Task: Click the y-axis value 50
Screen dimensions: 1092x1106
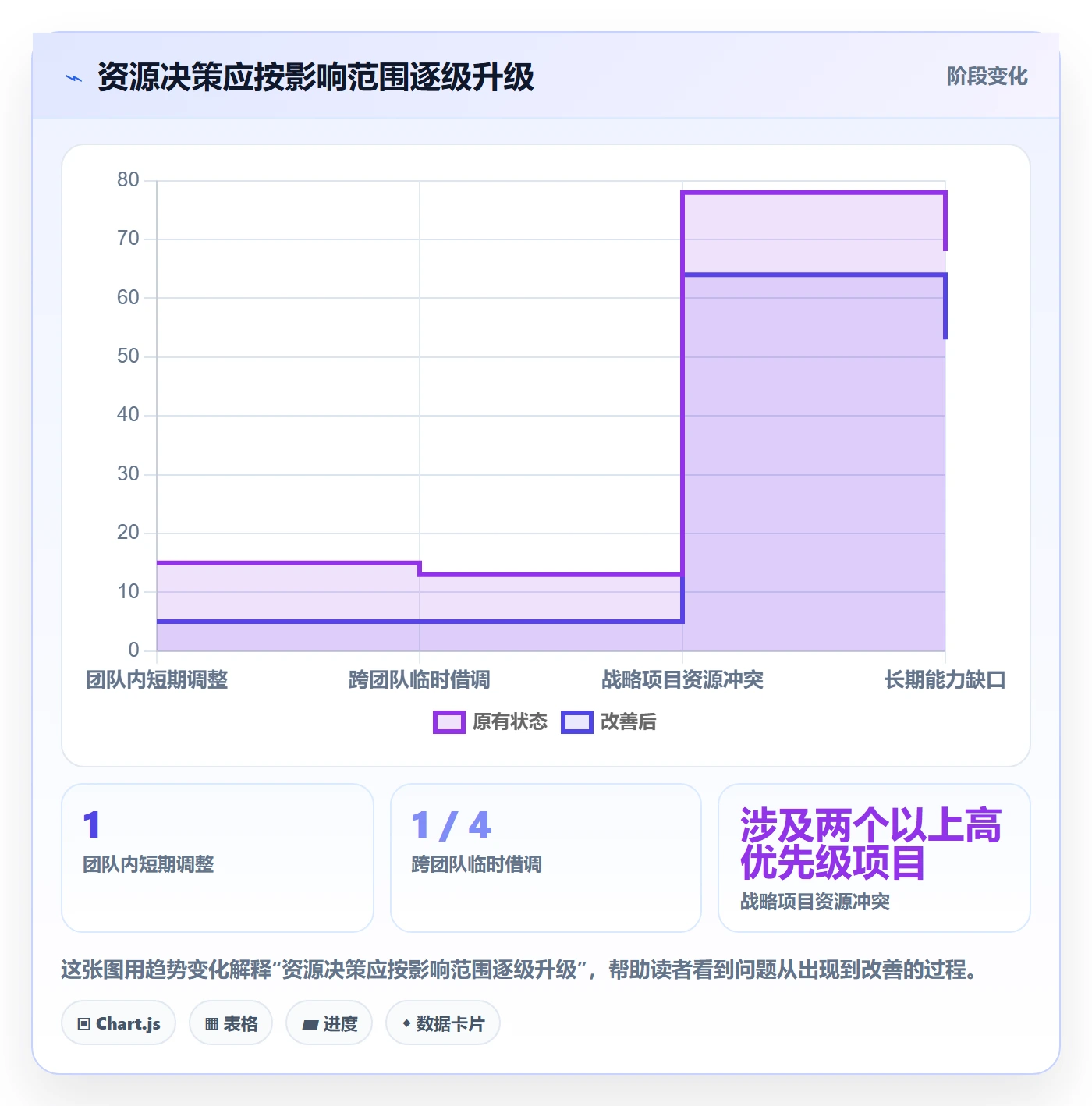Action: click(x=128, y=356)
